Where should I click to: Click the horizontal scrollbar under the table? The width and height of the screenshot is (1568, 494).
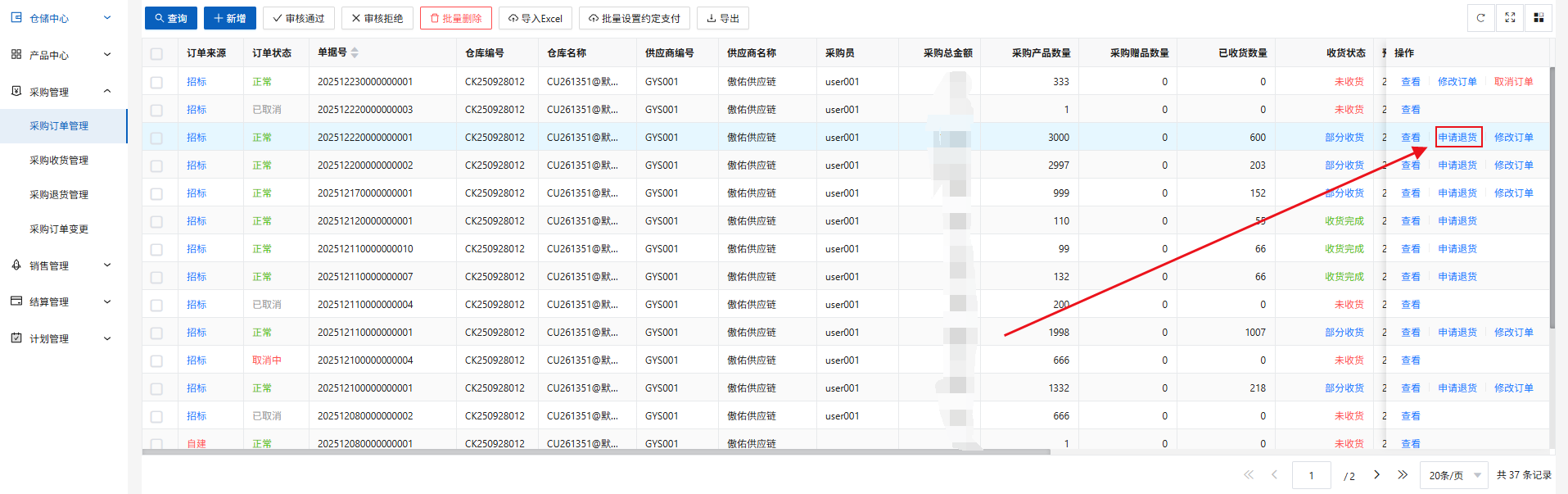(595, 451)
